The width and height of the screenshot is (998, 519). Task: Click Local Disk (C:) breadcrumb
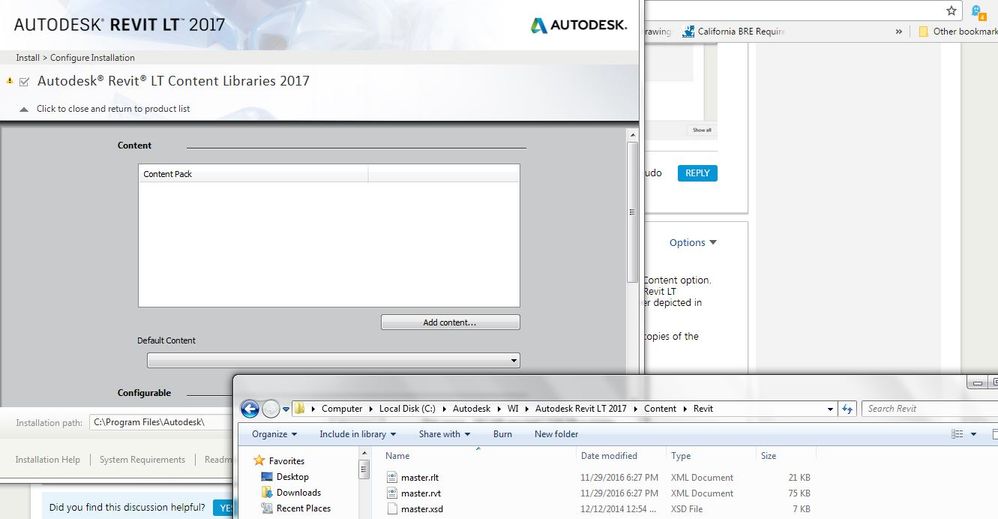[407, 409]
